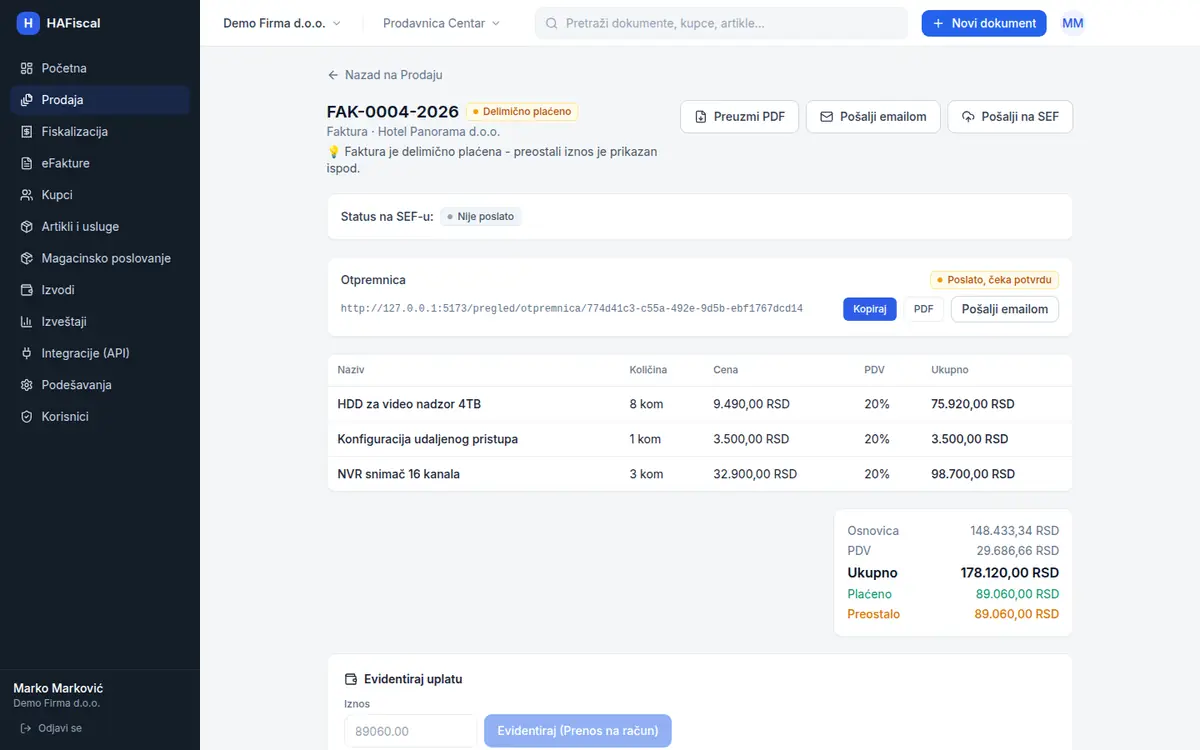This screenshot has height=750, width=1200.
Task: Click the Iznos payment amount field
Action: click(x=410, y=731)
